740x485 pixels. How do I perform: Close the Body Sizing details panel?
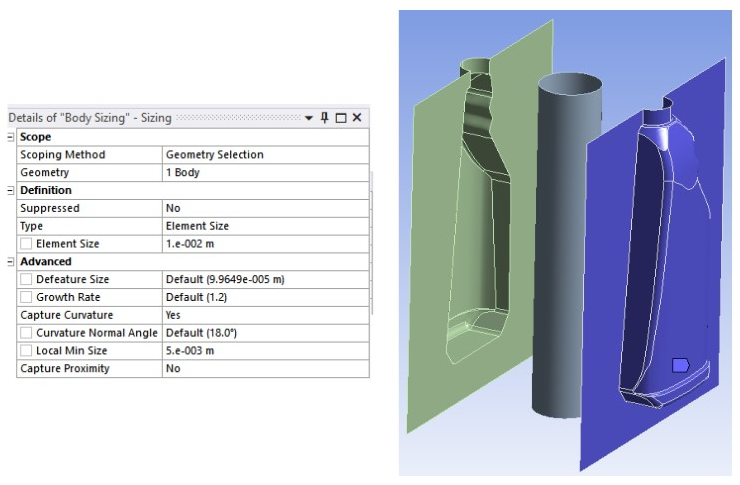coord(357,118)
